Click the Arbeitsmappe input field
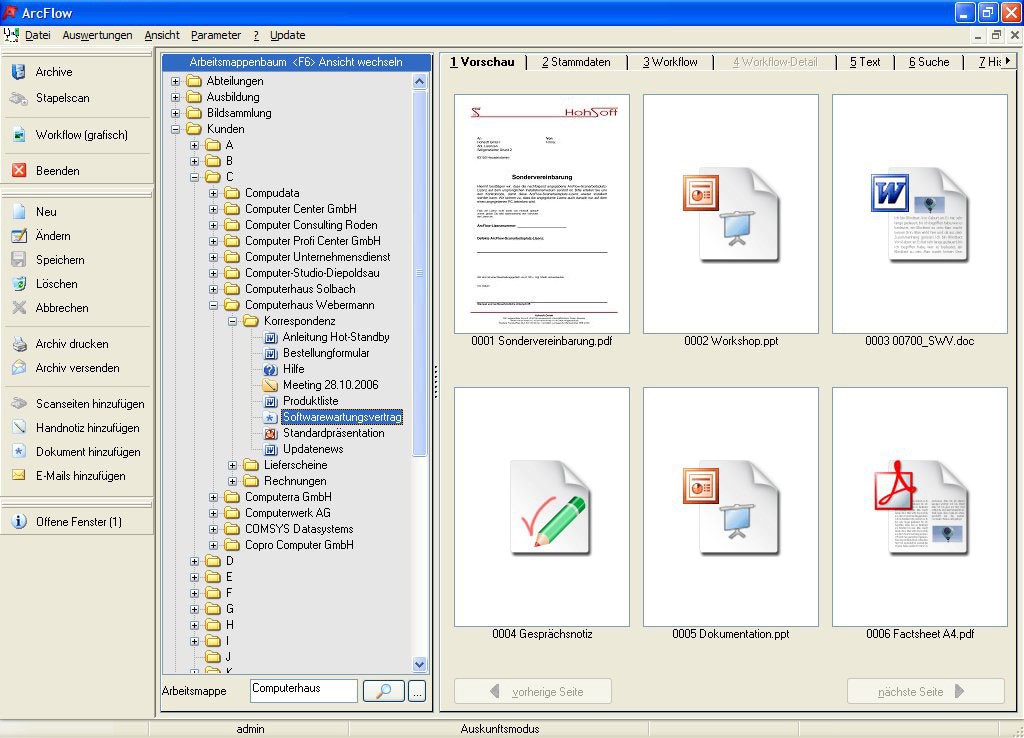The height and width of the screenshot is (738, 1024). (304, 690)
